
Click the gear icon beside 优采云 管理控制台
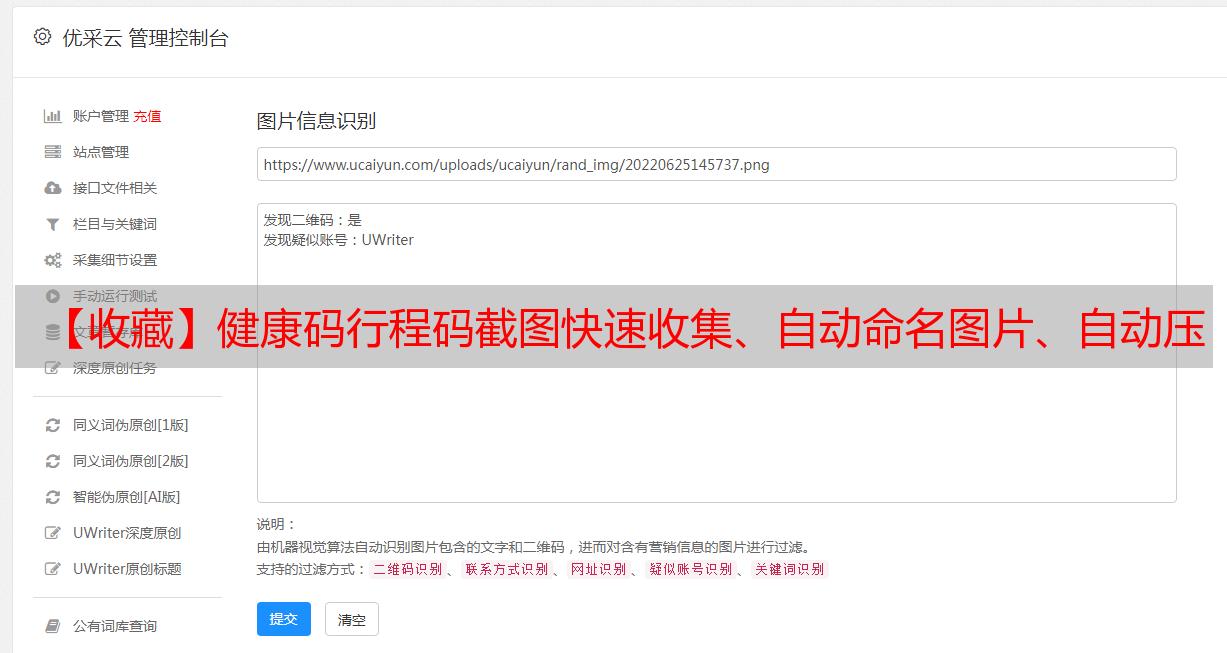click(x=42, y=37)
